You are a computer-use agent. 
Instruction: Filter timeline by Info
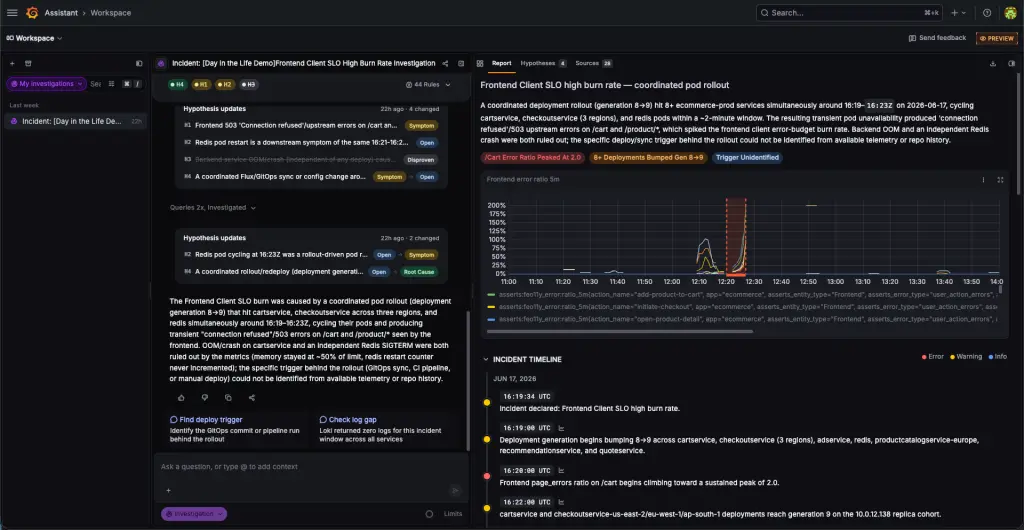click(x=997, y=357)
